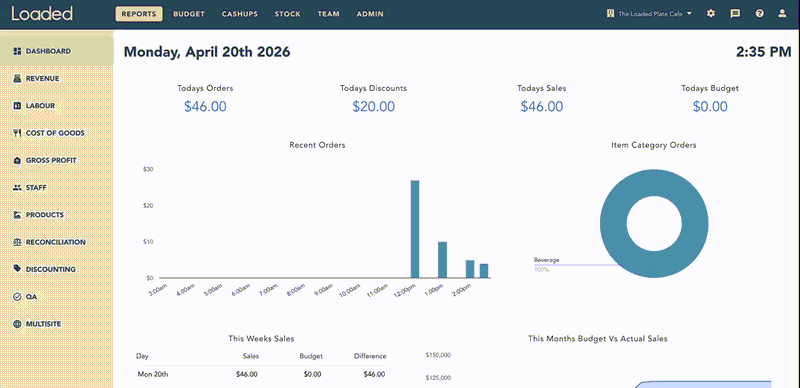Switch to the Budget tab
Image resolution: width=800 pixels, height=388 pixels.
[189, 14]
